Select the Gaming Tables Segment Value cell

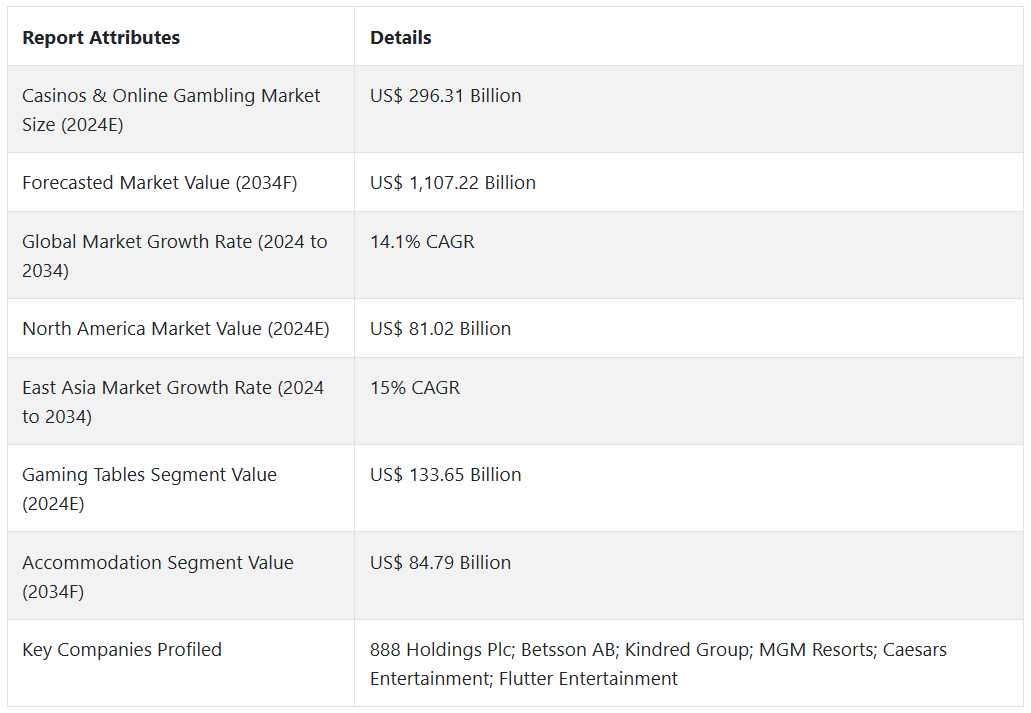[149, 489]
